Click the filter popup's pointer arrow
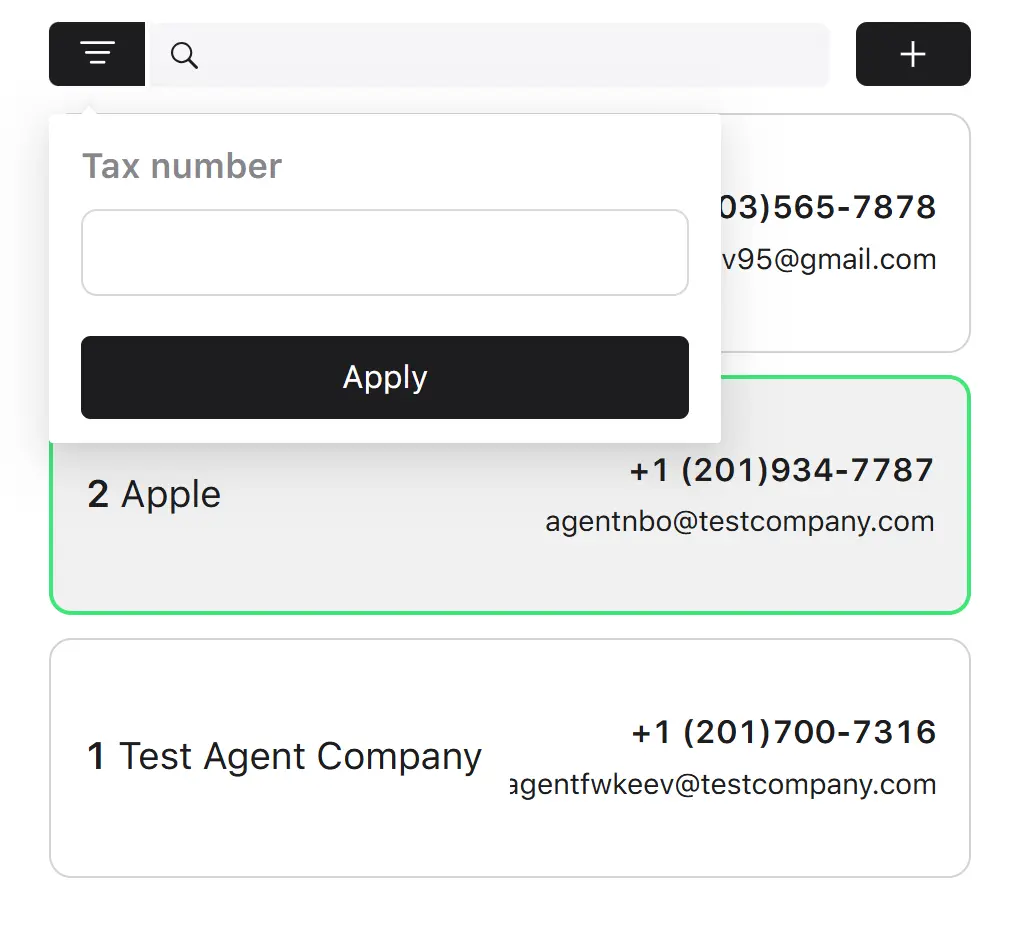This screenshot has height=947, width=1022. pos(89,109)
